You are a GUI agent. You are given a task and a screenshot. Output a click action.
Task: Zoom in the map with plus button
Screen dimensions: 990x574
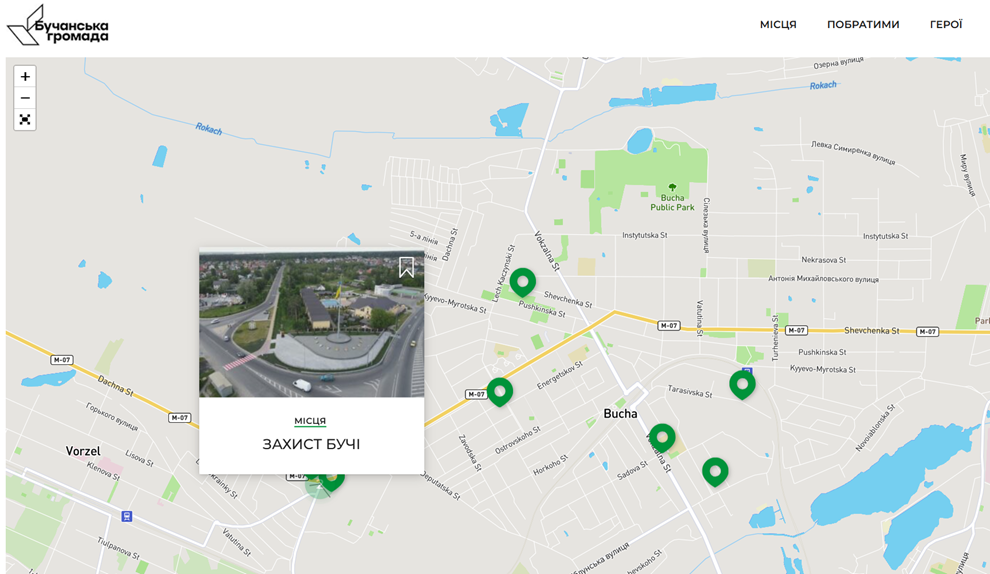tap(25, 76)
